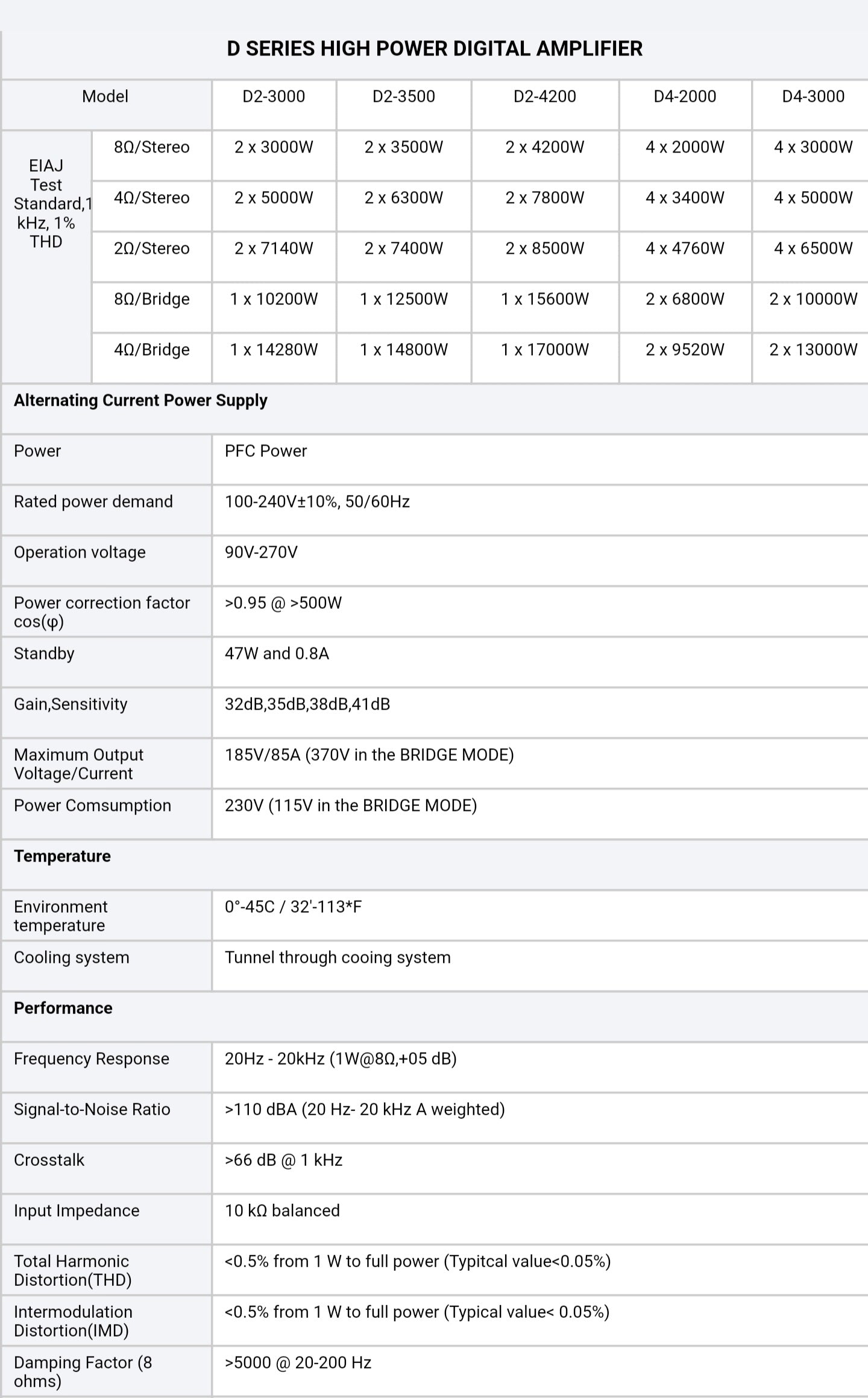This screenshot has width=868, height=1398.
Task: Click the D2-4200 model header cell
Action: click(544, 96)
